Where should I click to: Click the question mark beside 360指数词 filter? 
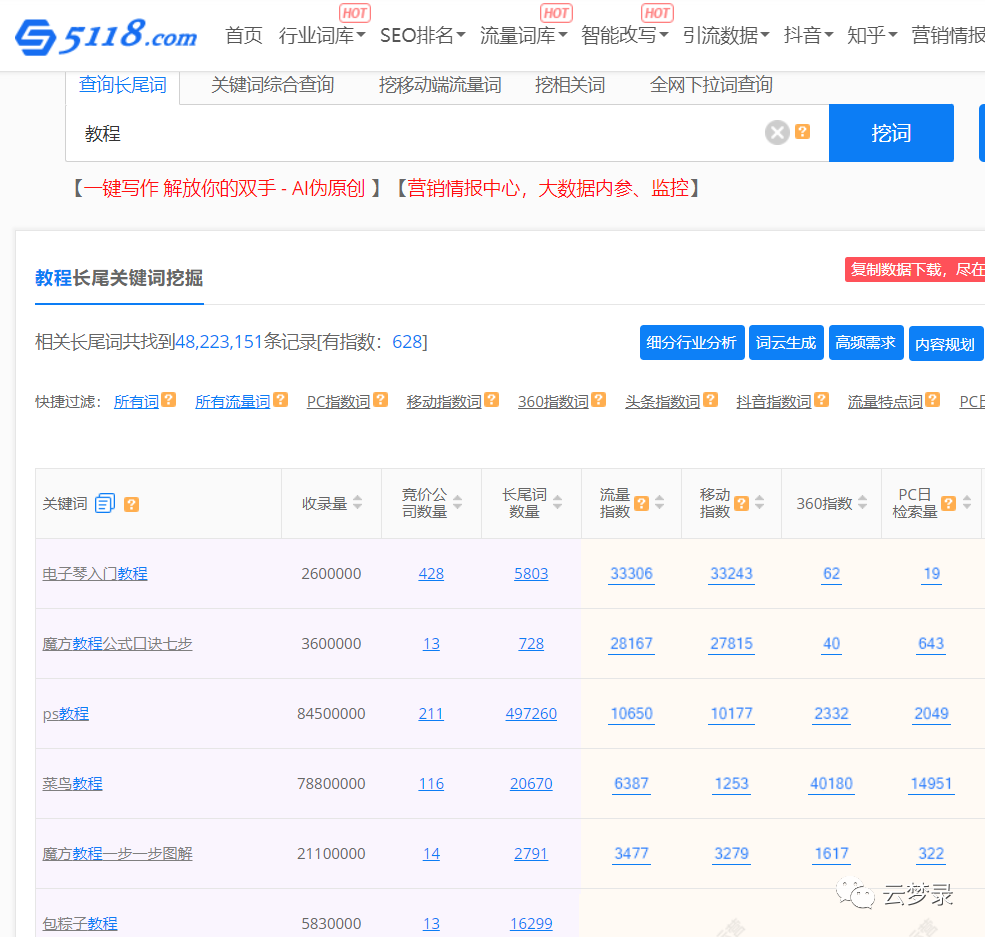tap(597, 399)
